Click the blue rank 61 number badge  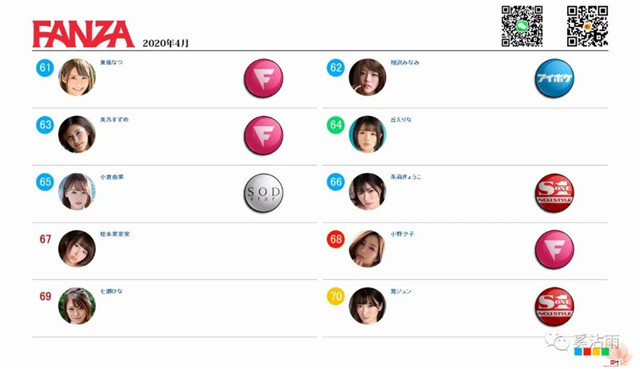pyautogui.click(x=45, y=68)
